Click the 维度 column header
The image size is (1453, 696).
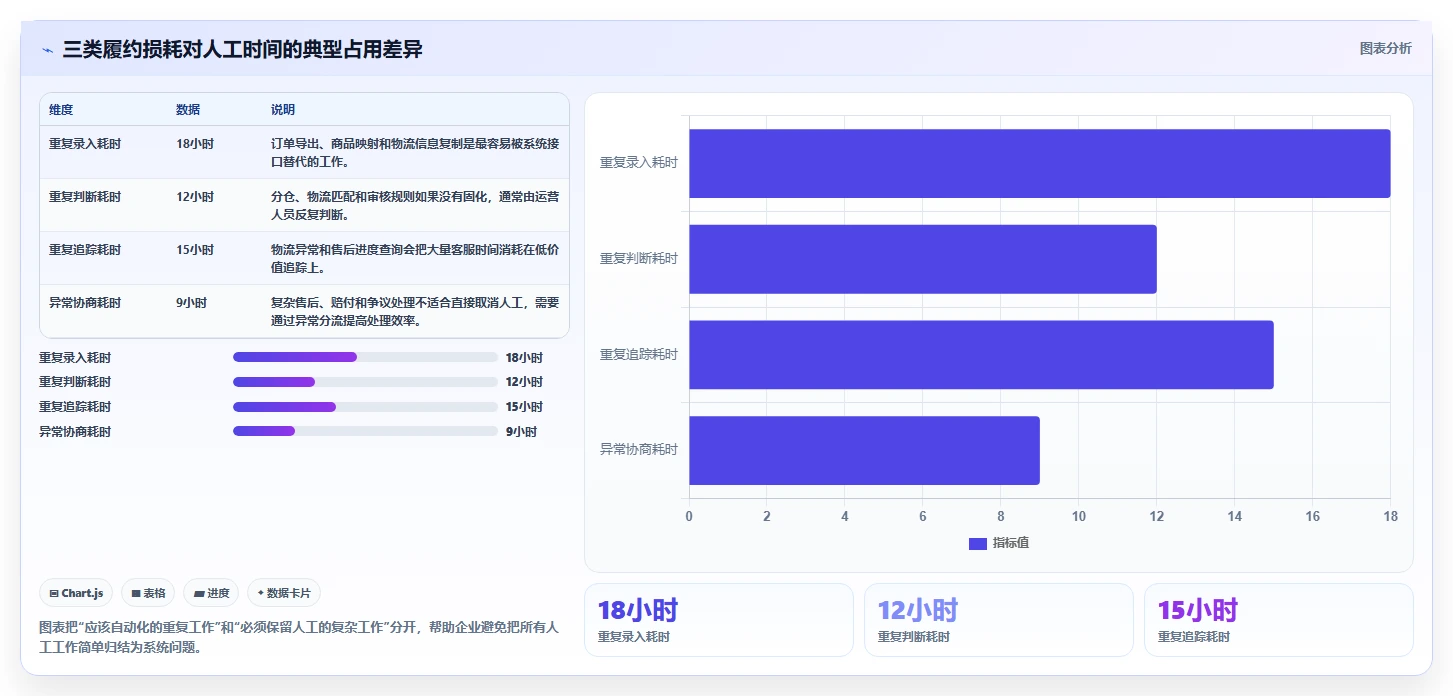[61, 110]
